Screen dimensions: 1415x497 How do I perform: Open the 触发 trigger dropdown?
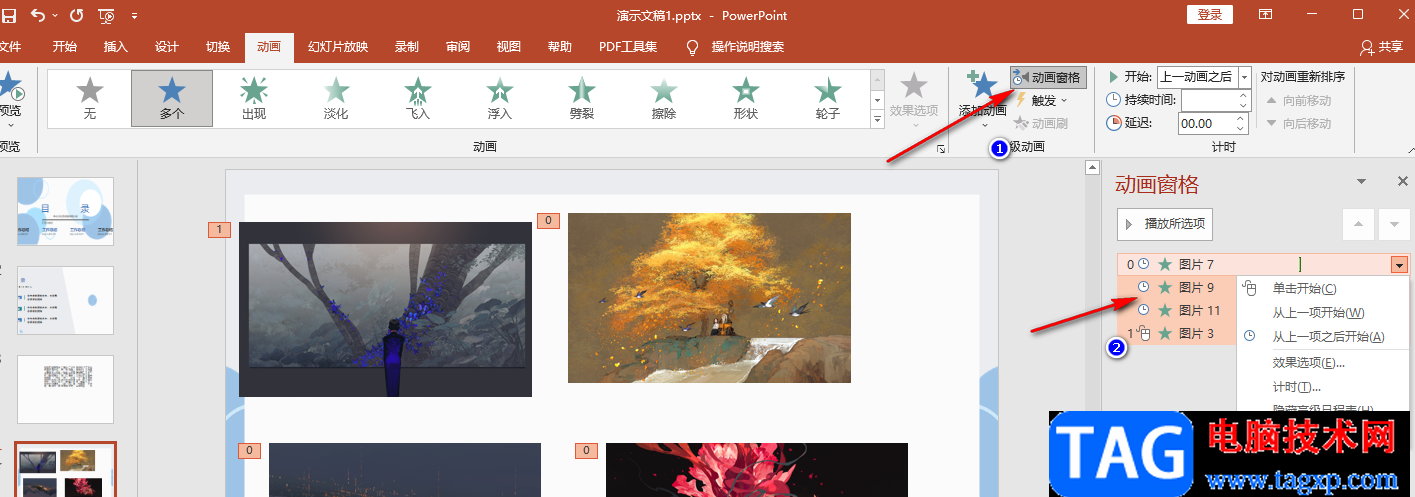[1041, 100]
